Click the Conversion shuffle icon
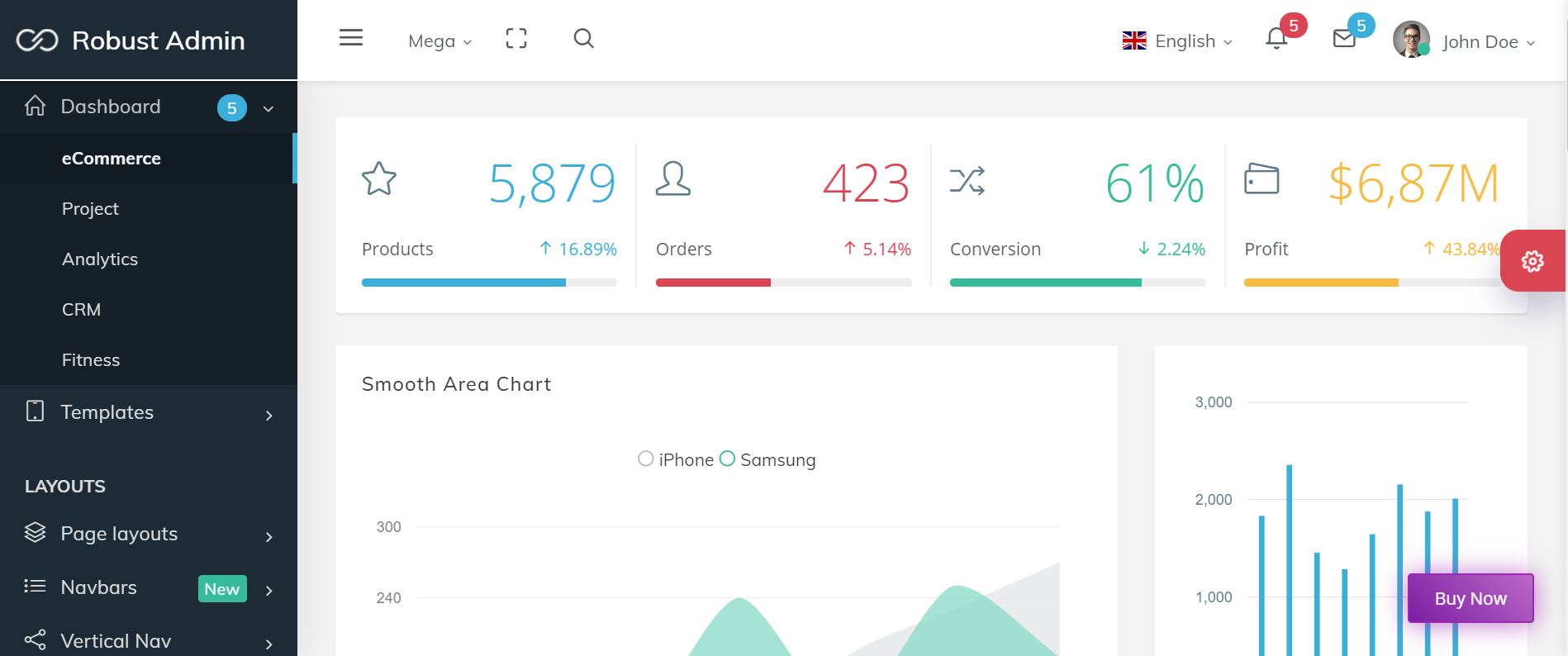1568x656 pixels. pyautogui.click(x=967, y=181)
